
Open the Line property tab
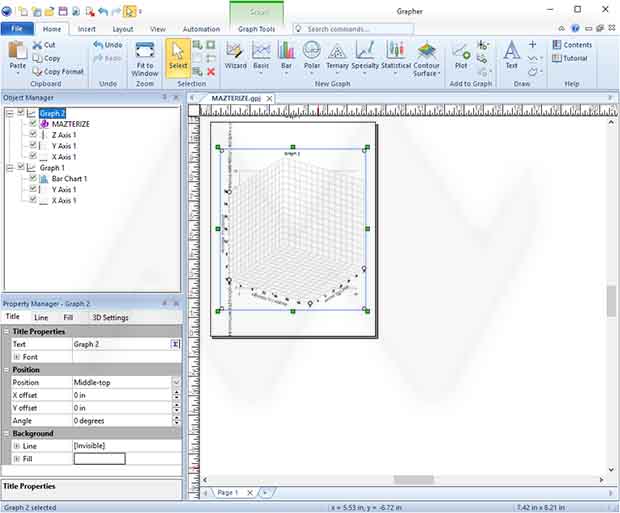point(41,317)
